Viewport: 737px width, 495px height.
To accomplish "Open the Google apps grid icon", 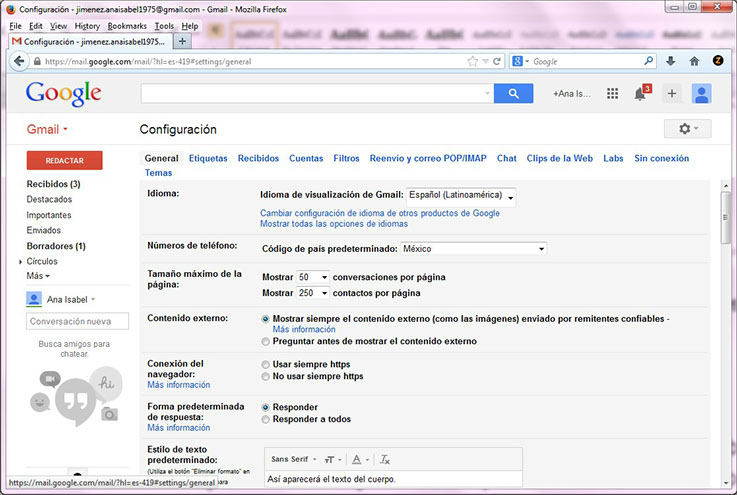I will tap(612, 94).
